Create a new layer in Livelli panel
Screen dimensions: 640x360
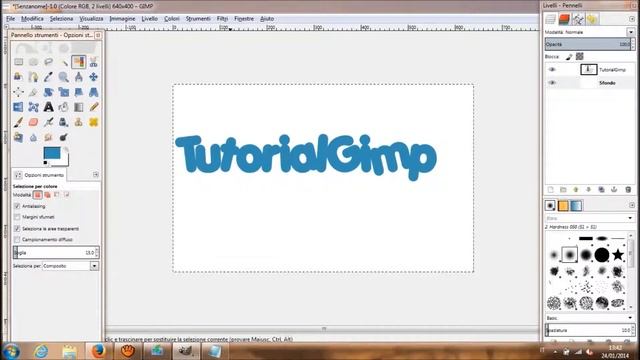pyautogui.click(x=551, y=190)
